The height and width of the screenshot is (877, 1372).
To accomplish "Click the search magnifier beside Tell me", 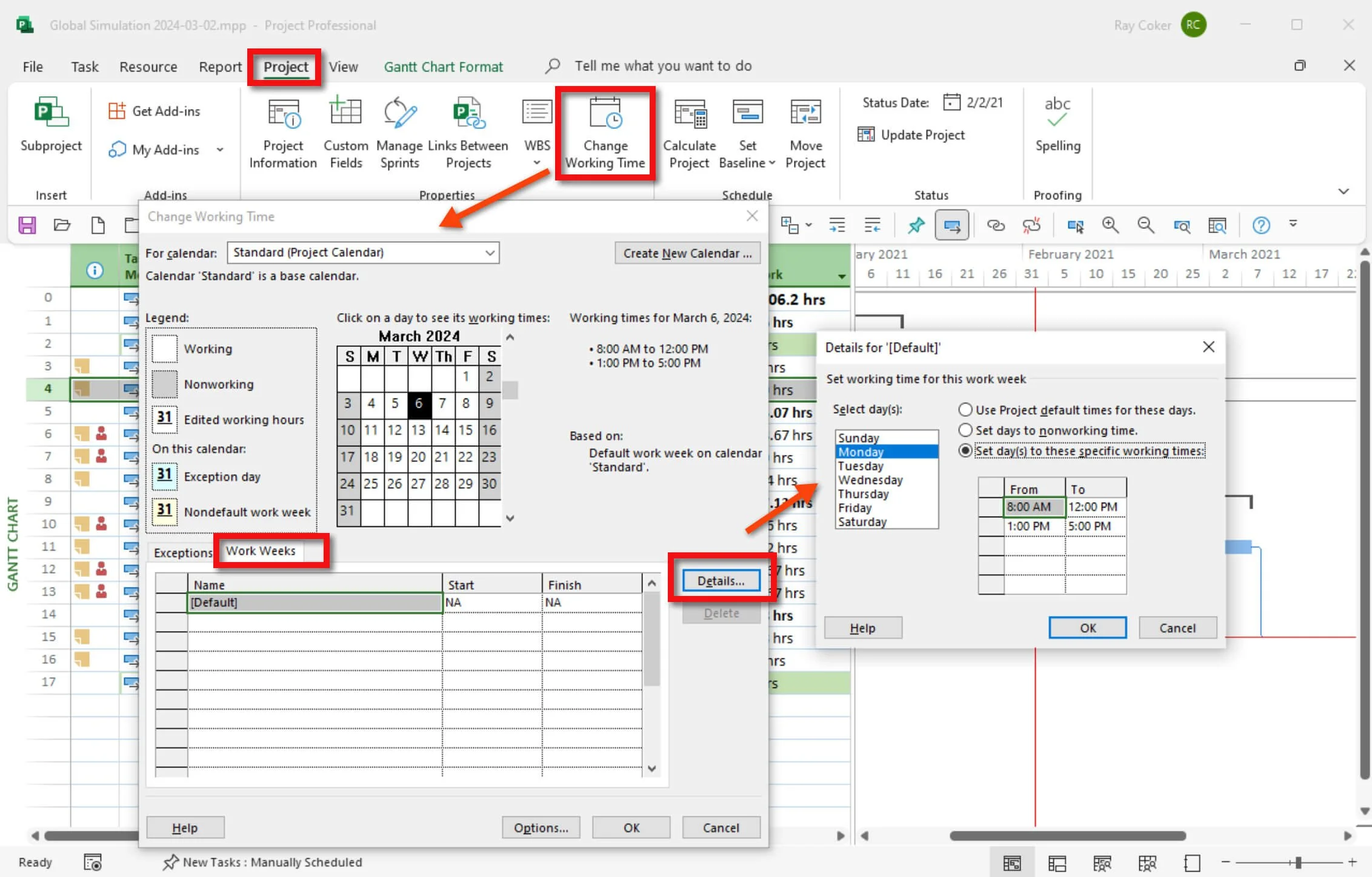I will 552,65.
